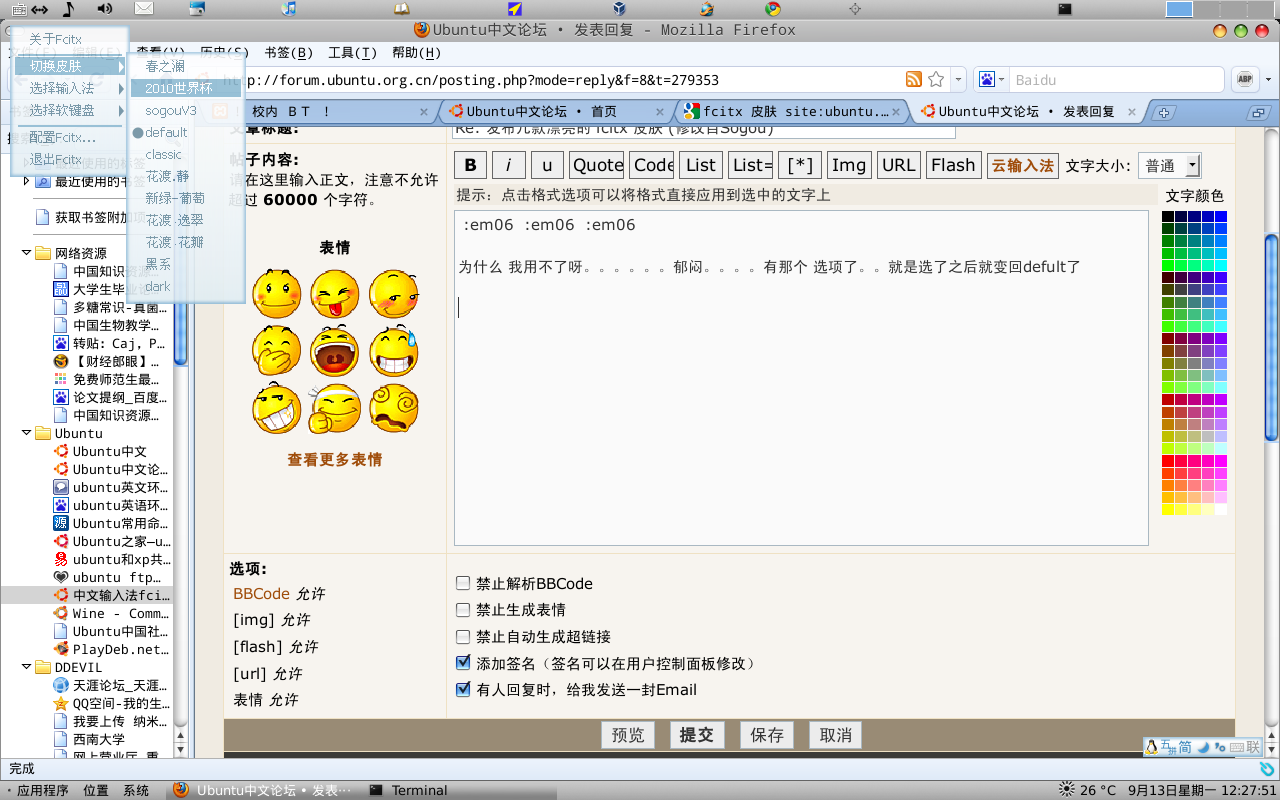The height and width of the screenshot is (800, 1280).
Task: Pick the black swatch in text color palette
Action: [1168, 217]
